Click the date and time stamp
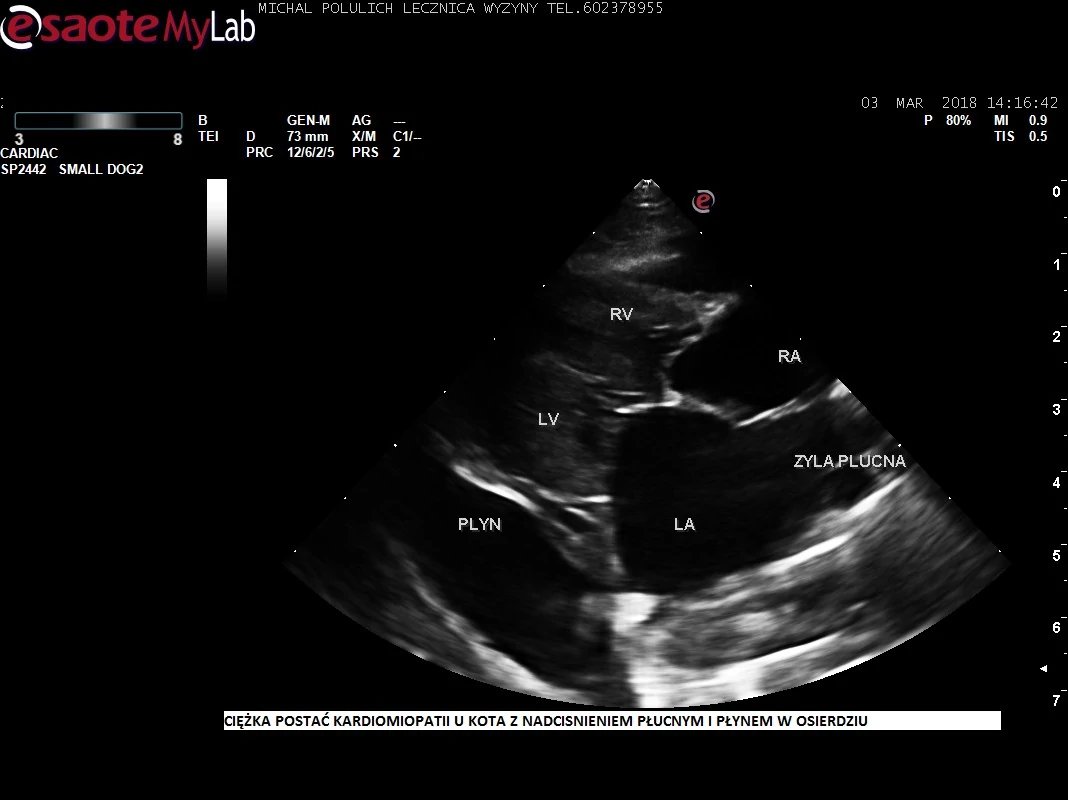 [x=959, y=103]
